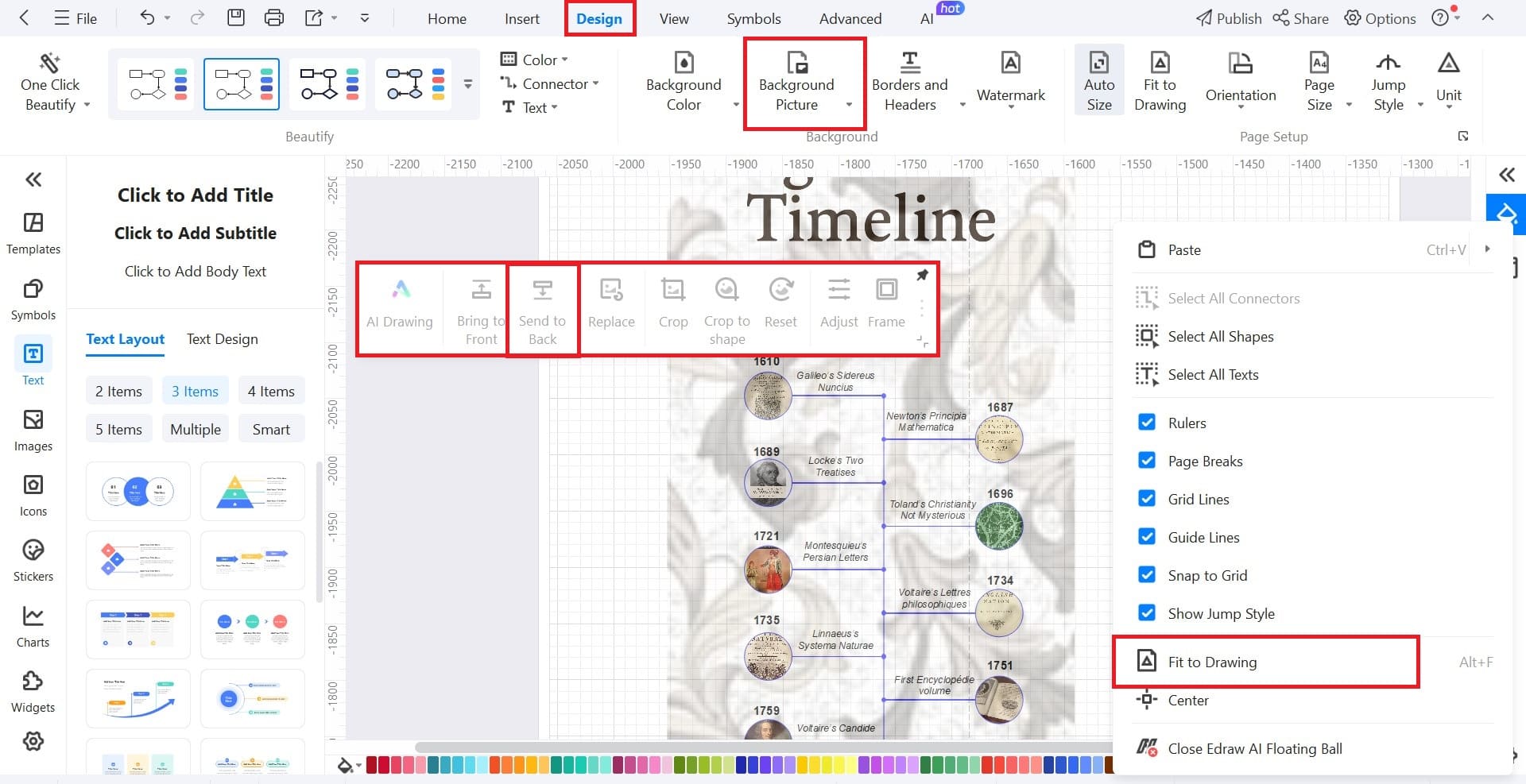Expand the right panel double chevron
1526x784 pixels.
tap(1507, 175)
